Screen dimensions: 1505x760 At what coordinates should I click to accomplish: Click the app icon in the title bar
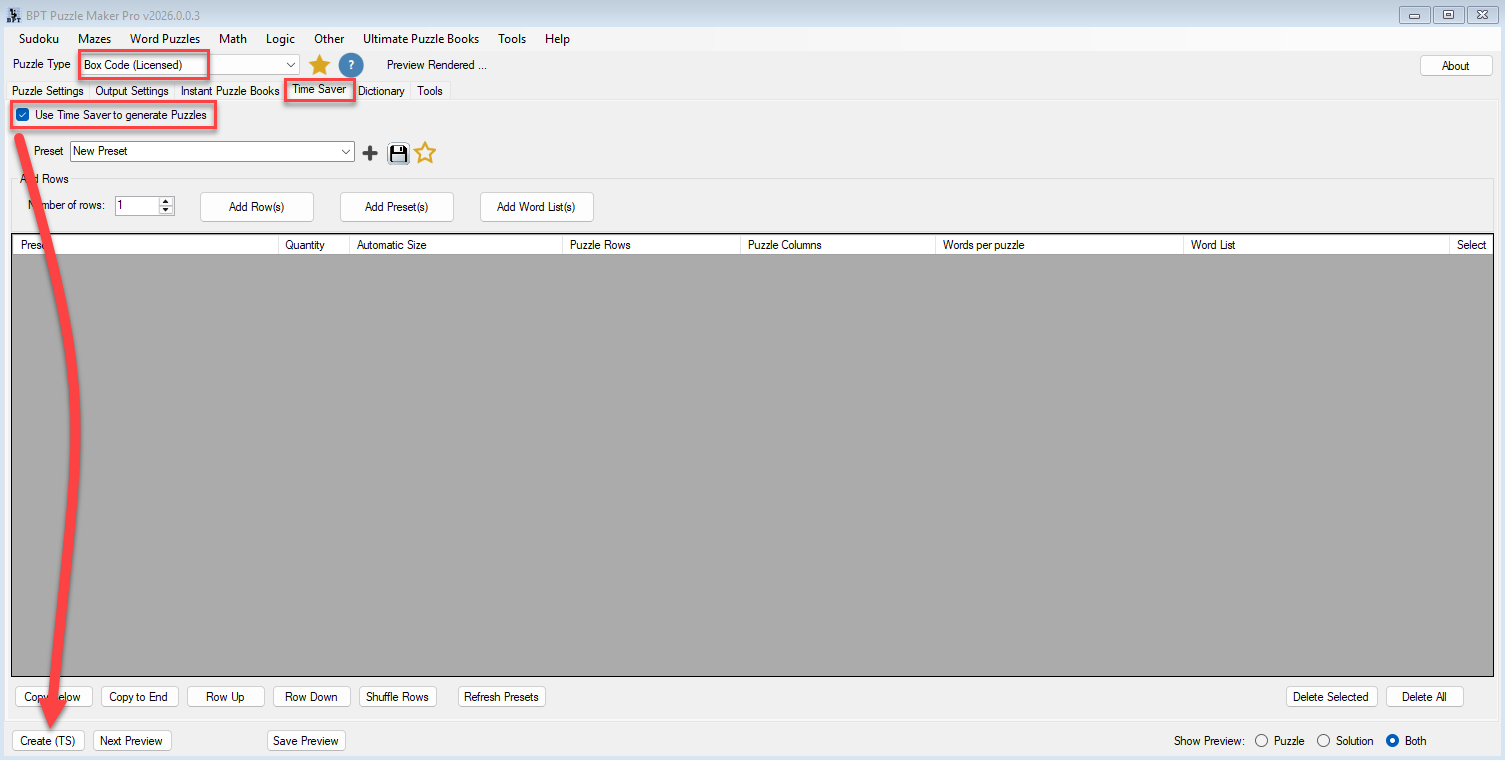tap(14, 15)
